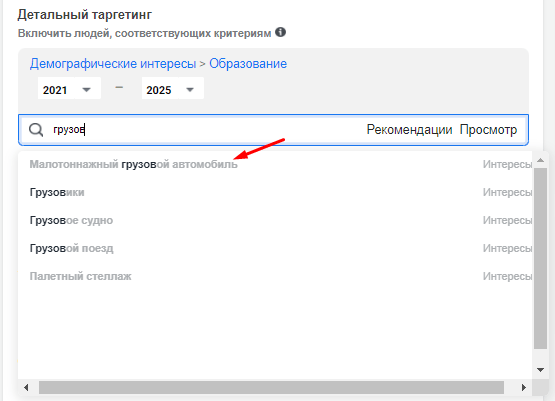This screenshot has height=401, width=555.
Task: Select the Грузовой поезд suggestion
Action: click(x=275, y=248)
